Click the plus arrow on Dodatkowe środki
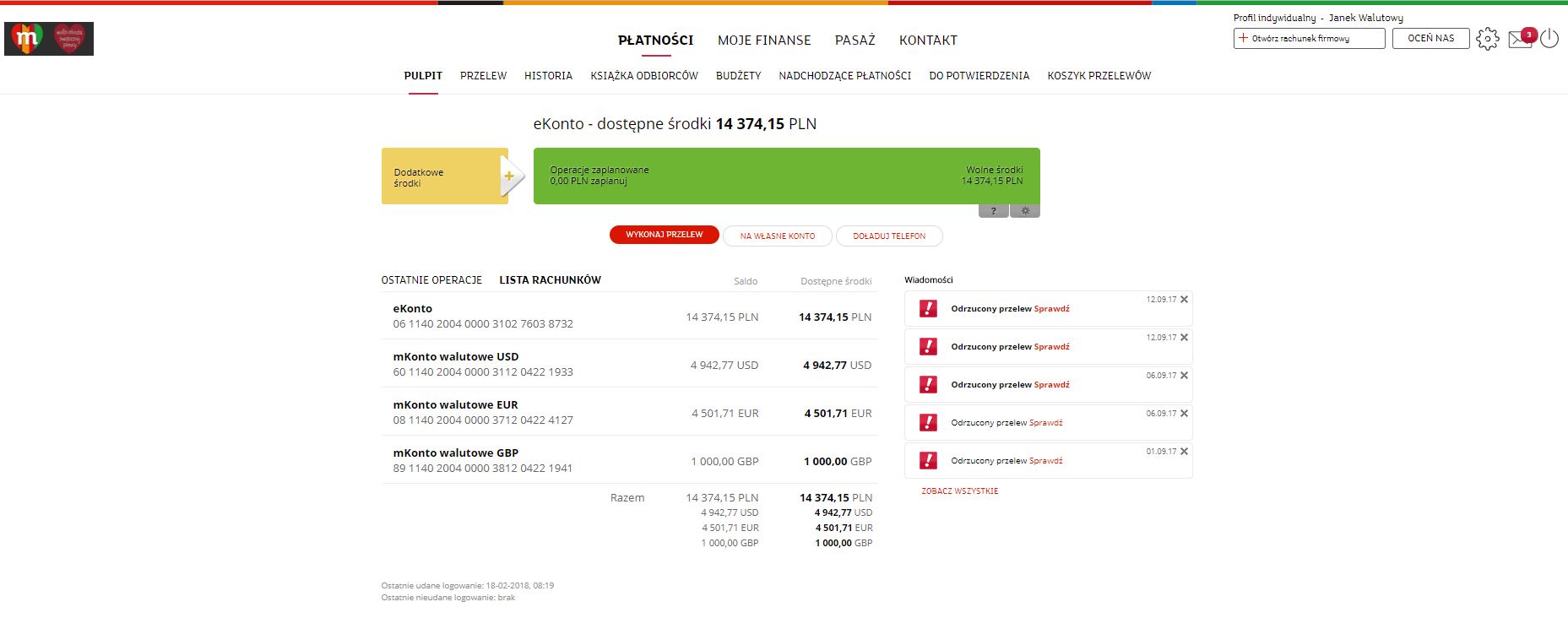 coord(510,176)
